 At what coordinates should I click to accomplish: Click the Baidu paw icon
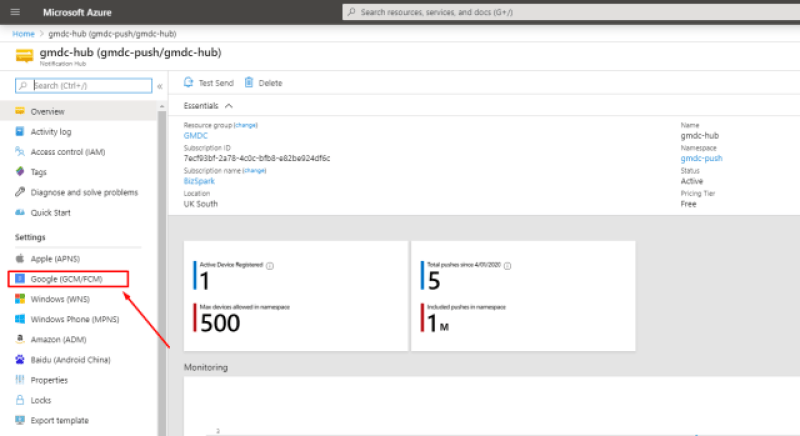tap(20, 359)
